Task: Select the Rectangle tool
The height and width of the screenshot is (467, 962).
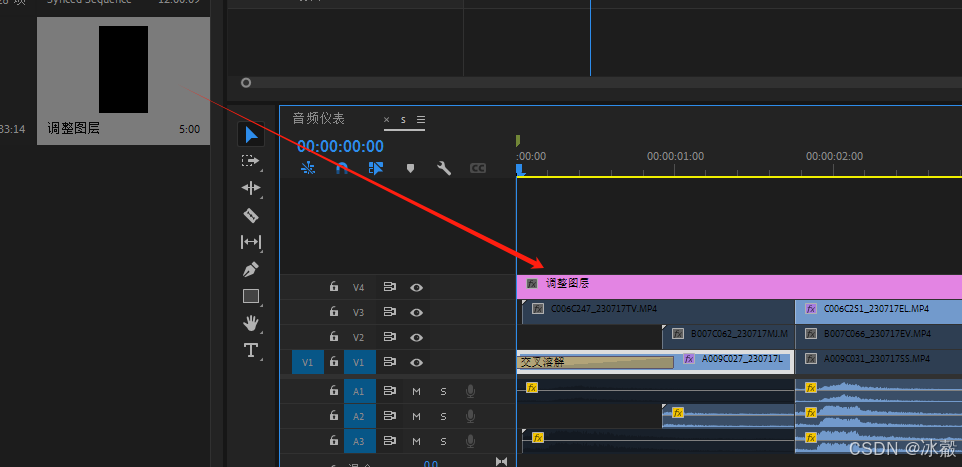Action: click(251, 296)
